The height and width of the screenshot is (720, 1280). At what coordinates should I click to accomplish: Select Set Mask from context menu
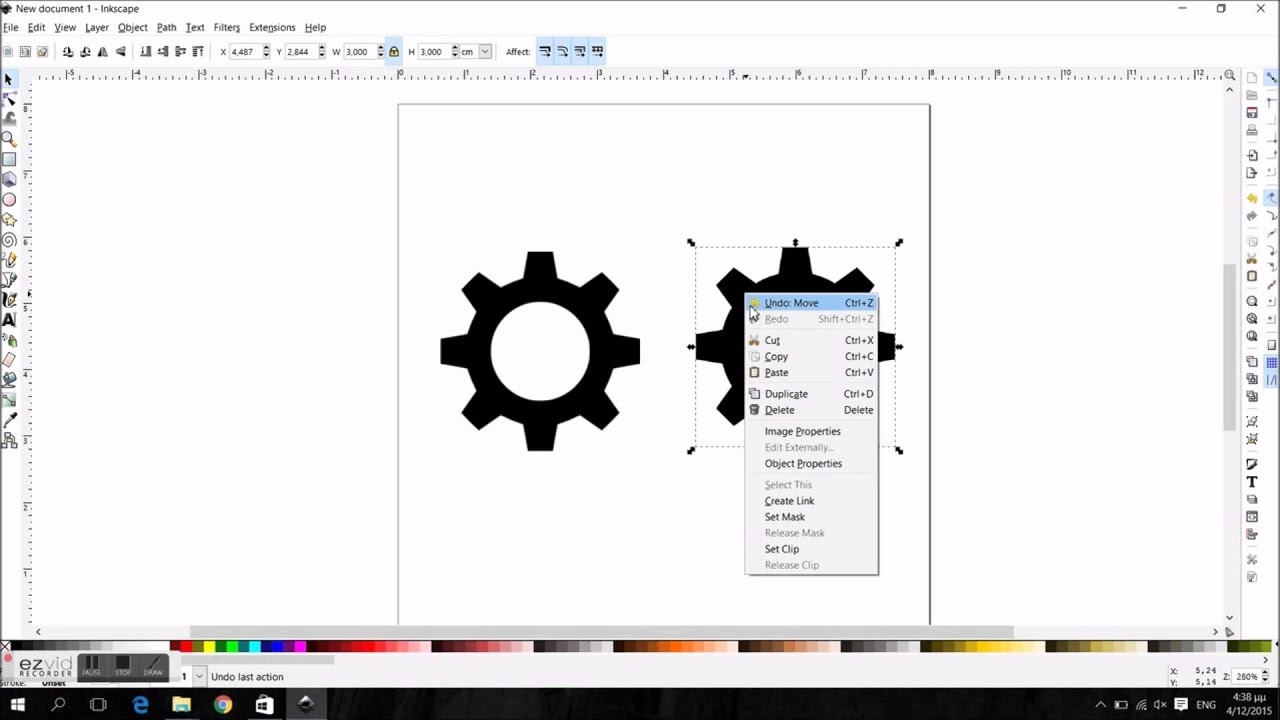[x=784, y=517]
